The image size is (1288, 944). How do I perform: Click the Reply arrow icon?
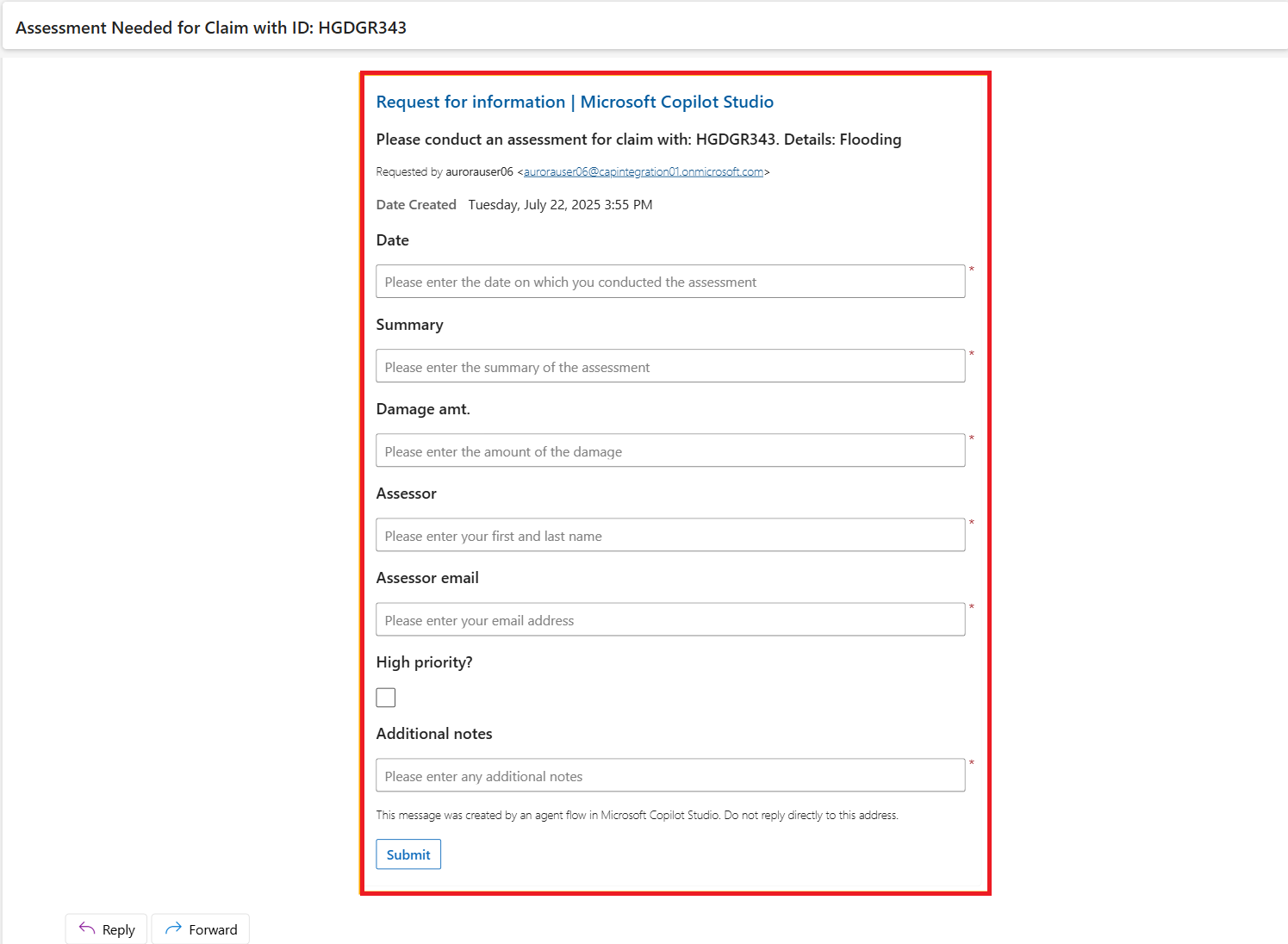pyautogui.click(x=85, y=928)
